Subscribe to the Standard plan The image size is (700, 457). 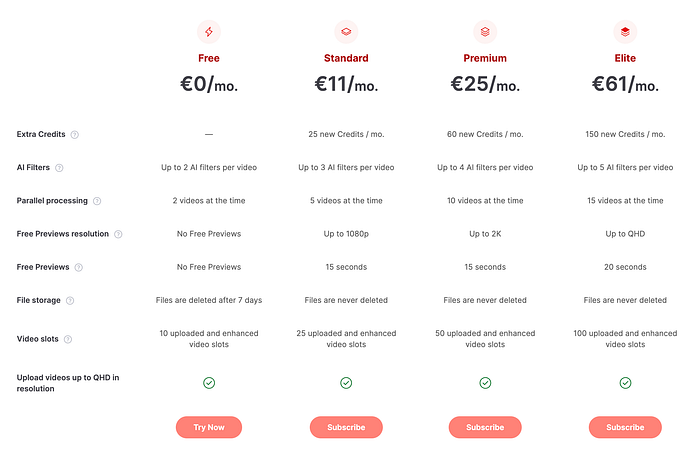[x=346, y=427]
